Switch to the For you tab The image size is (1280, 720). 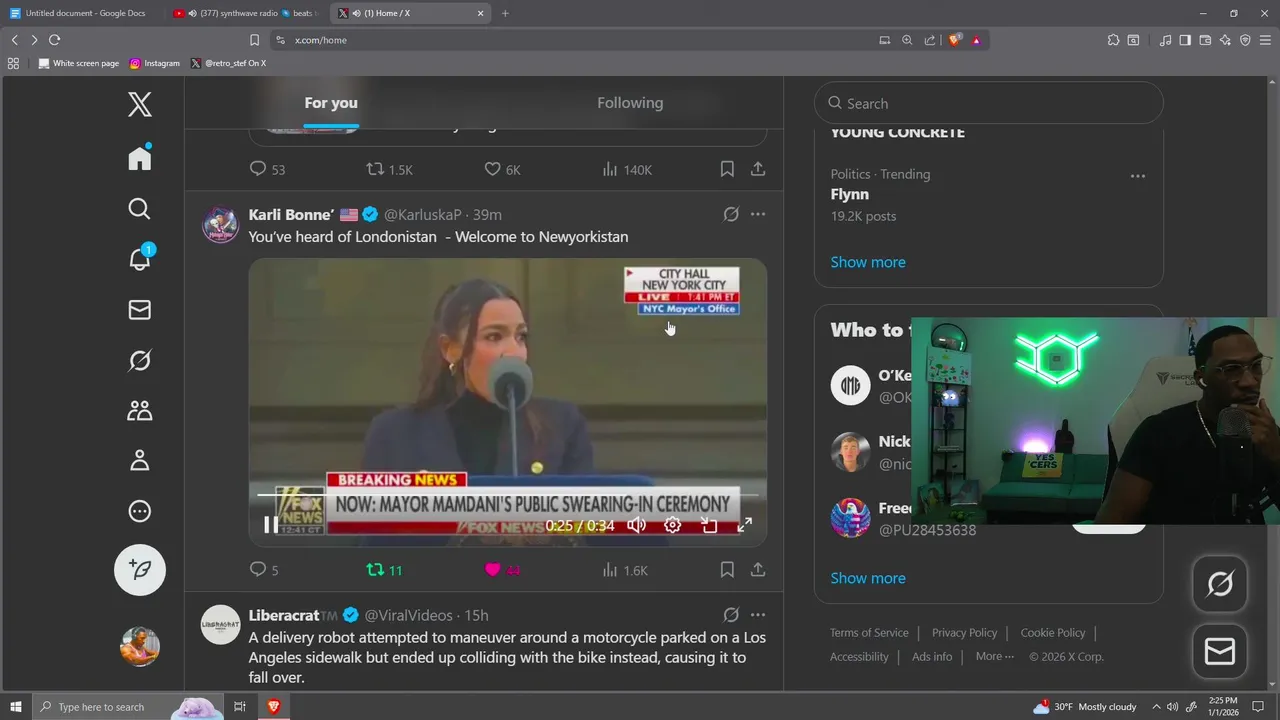tap(331, 103)
